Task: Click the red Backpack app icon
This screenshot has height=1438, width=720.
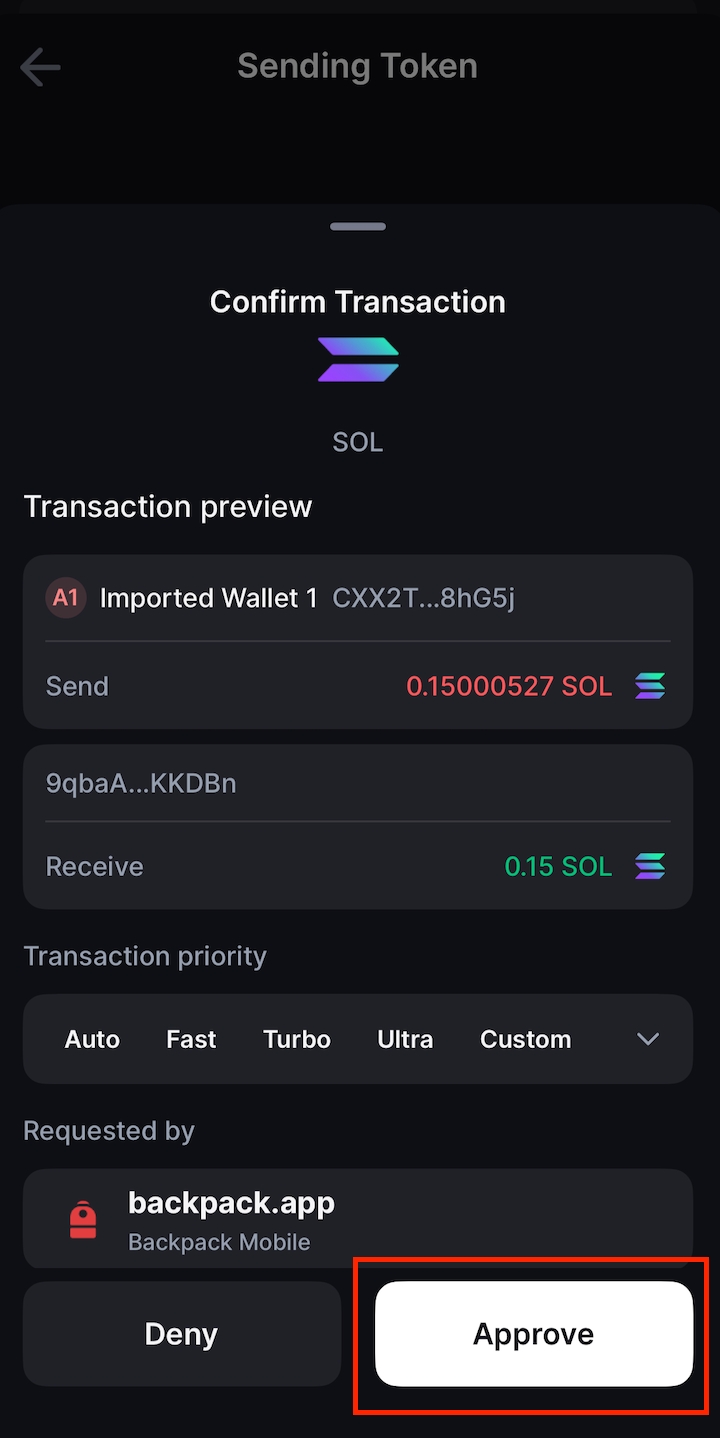Action: point(83,1221)
